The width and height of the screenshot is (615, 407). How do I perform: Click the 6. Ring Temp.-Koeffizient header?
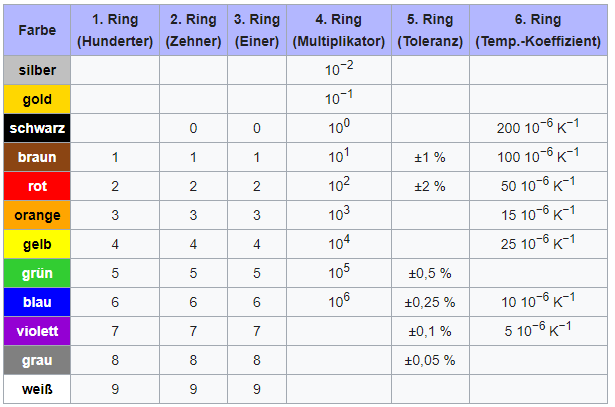pyautogui.click(x=538, y=30)
